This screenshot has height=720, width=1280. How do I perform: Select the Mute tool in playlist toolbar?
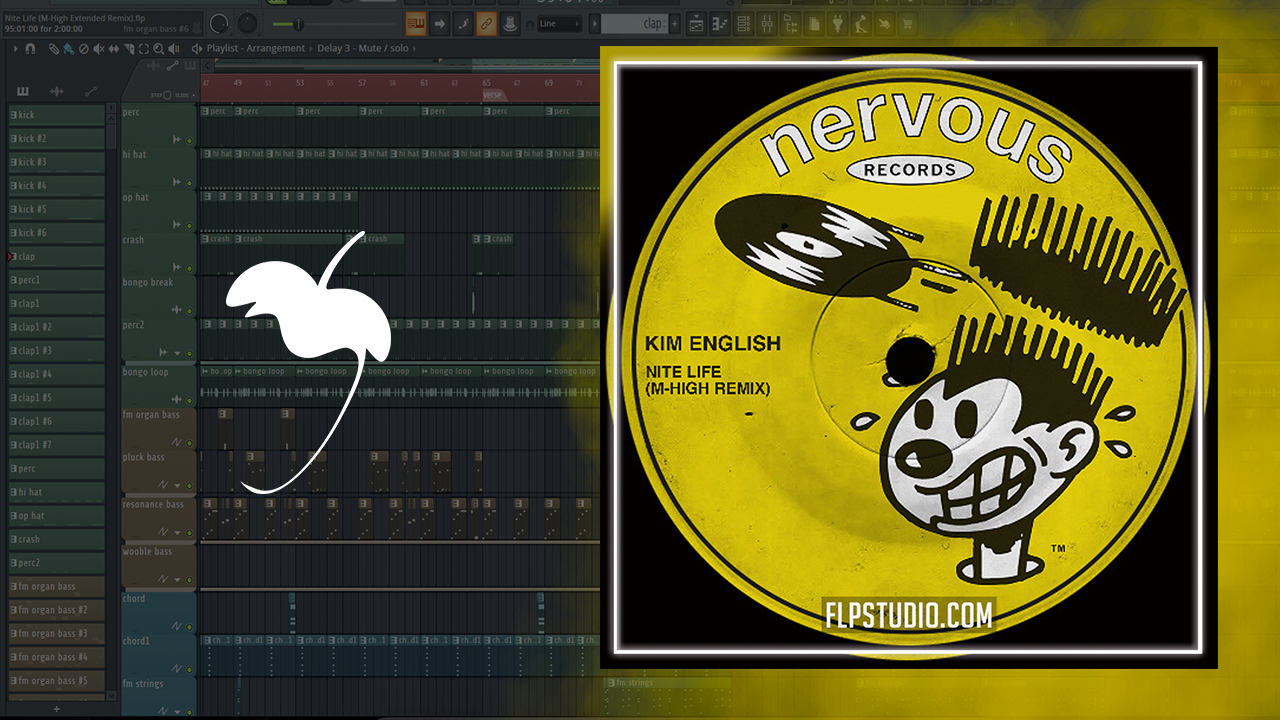97,48
